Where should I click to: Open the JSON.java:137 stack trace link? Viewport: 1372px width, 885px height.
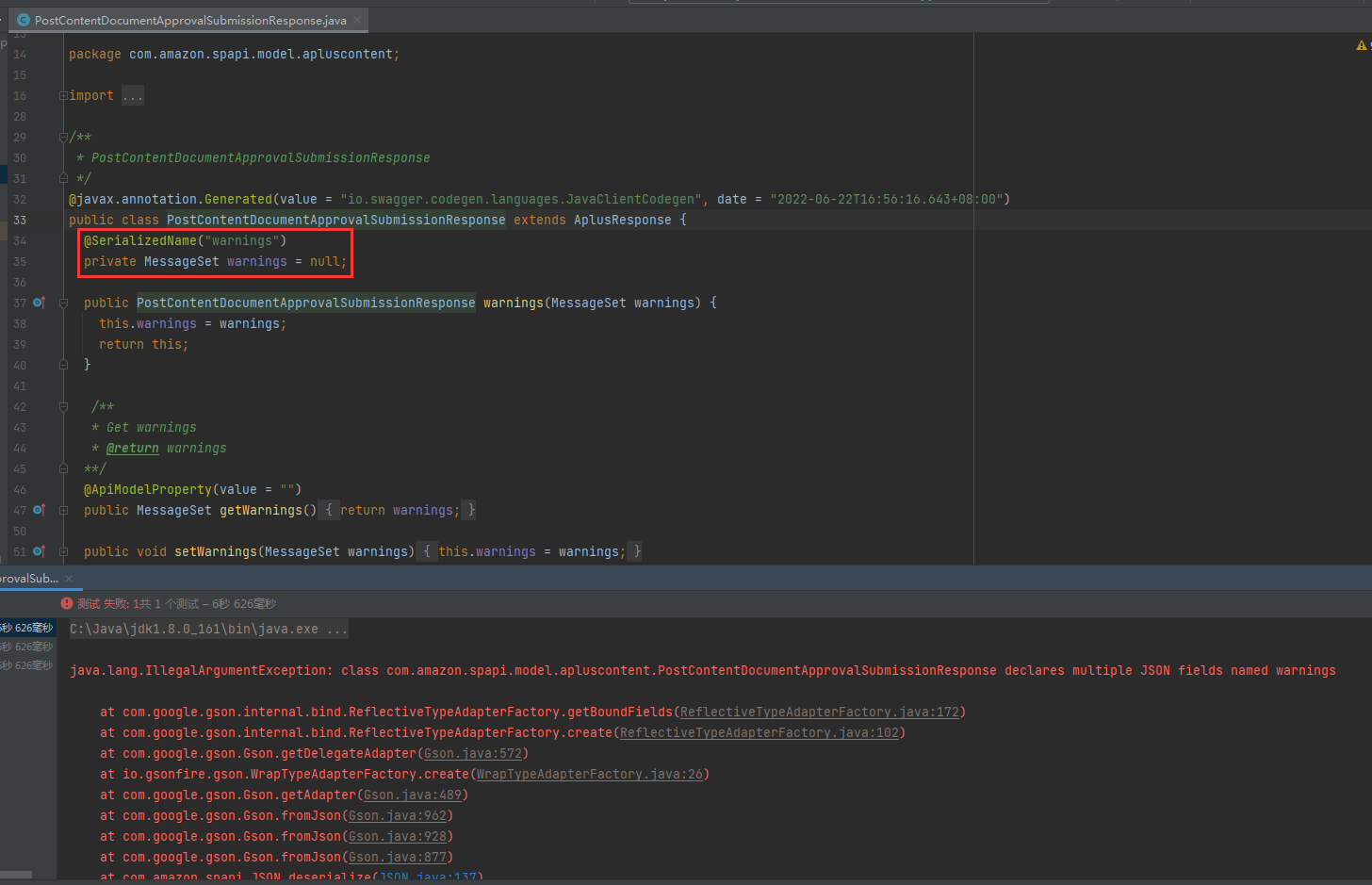[x=433, y=877]
